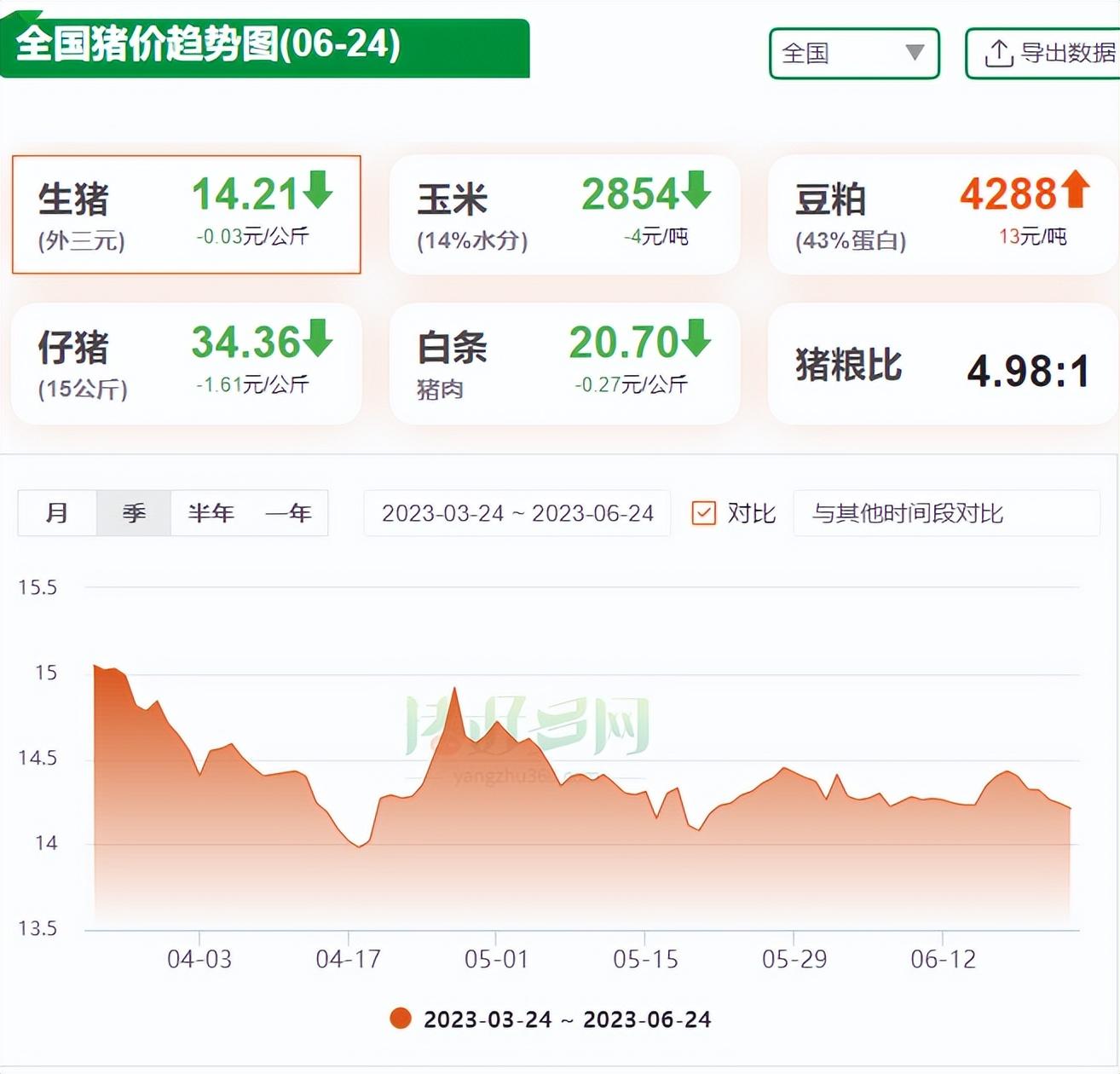The height and width of the screenshot is (1074, 1120).
Task: Select the 白条猪肉 price card
Action: click(x=564, y=363)
